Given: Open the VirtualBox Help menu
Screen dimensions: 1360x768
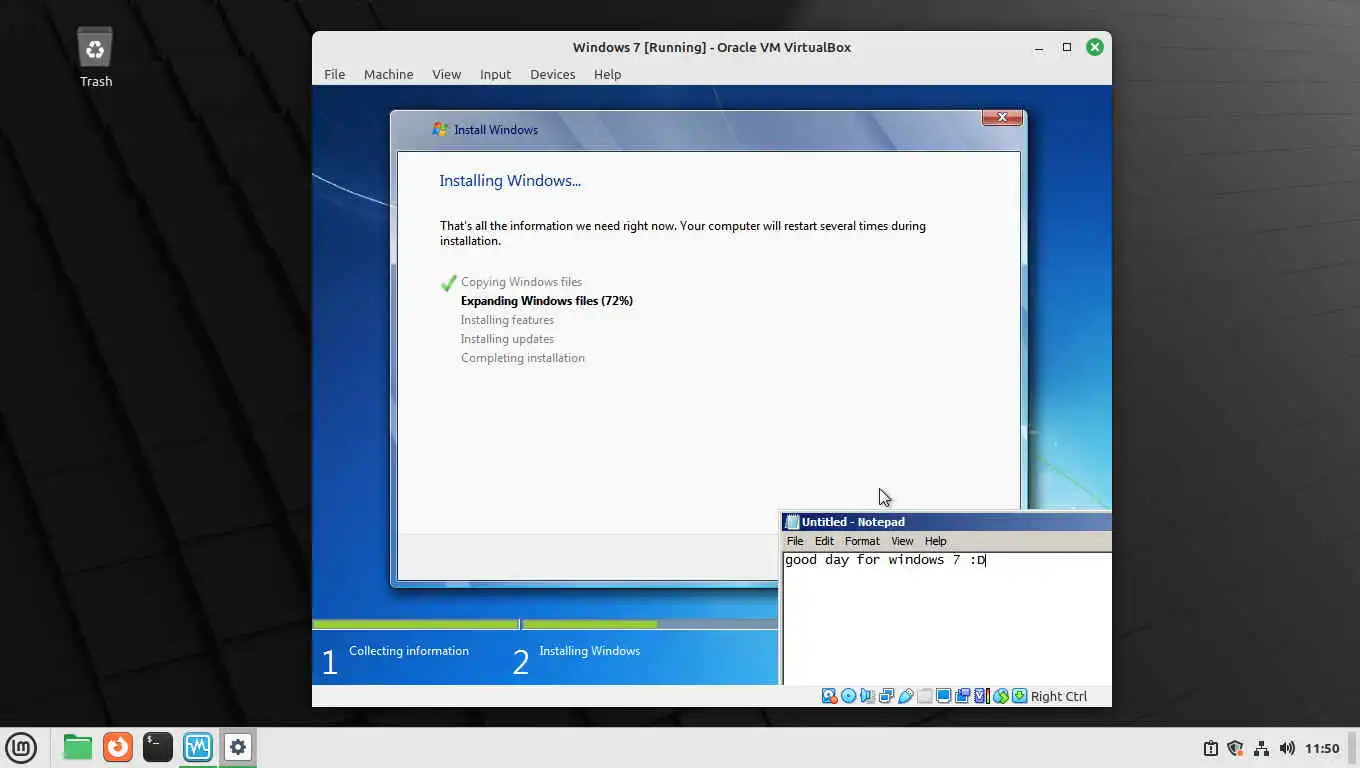Looking at the screenshot, I should tap(607, 74).
